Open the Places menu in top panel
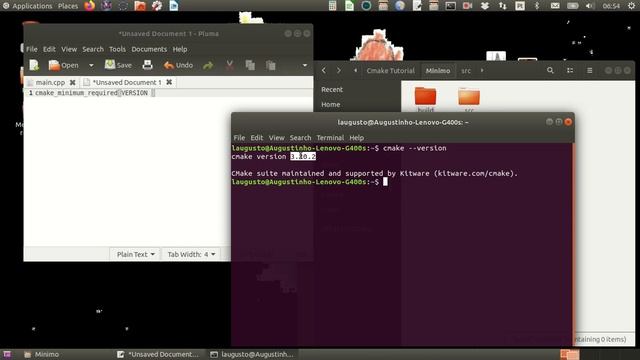The height and width of the screenshot is (360, 640). click(68, 6)
